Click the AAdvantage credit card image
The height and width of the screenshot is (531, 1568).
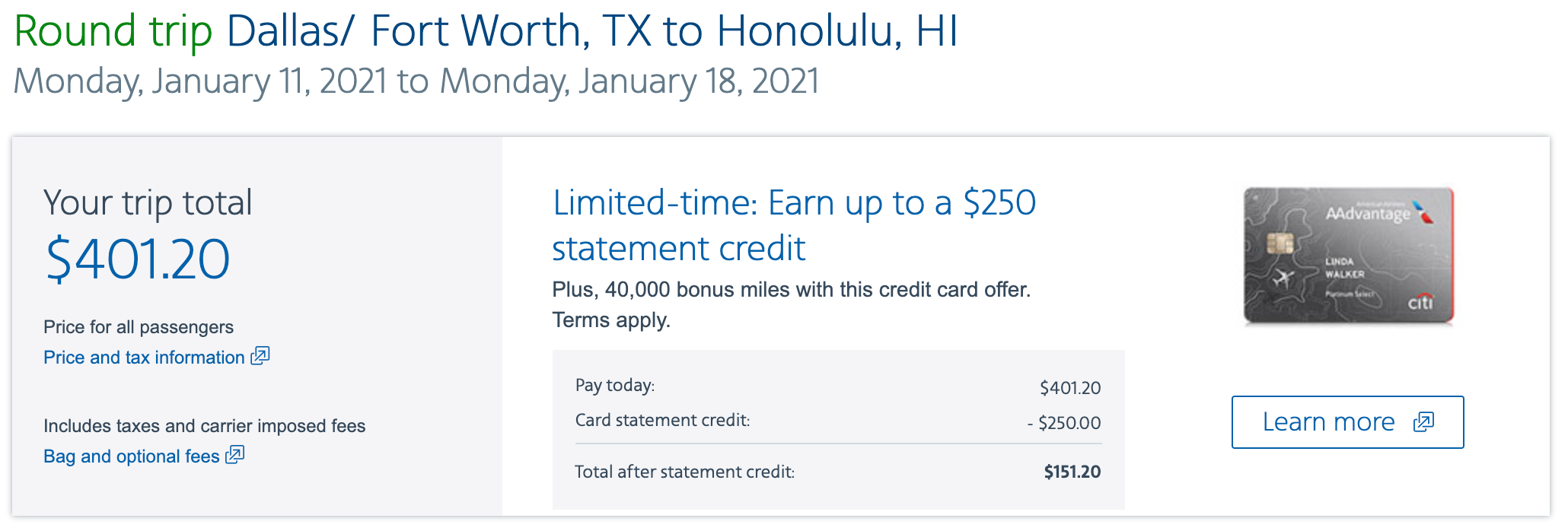(1348, 256)
